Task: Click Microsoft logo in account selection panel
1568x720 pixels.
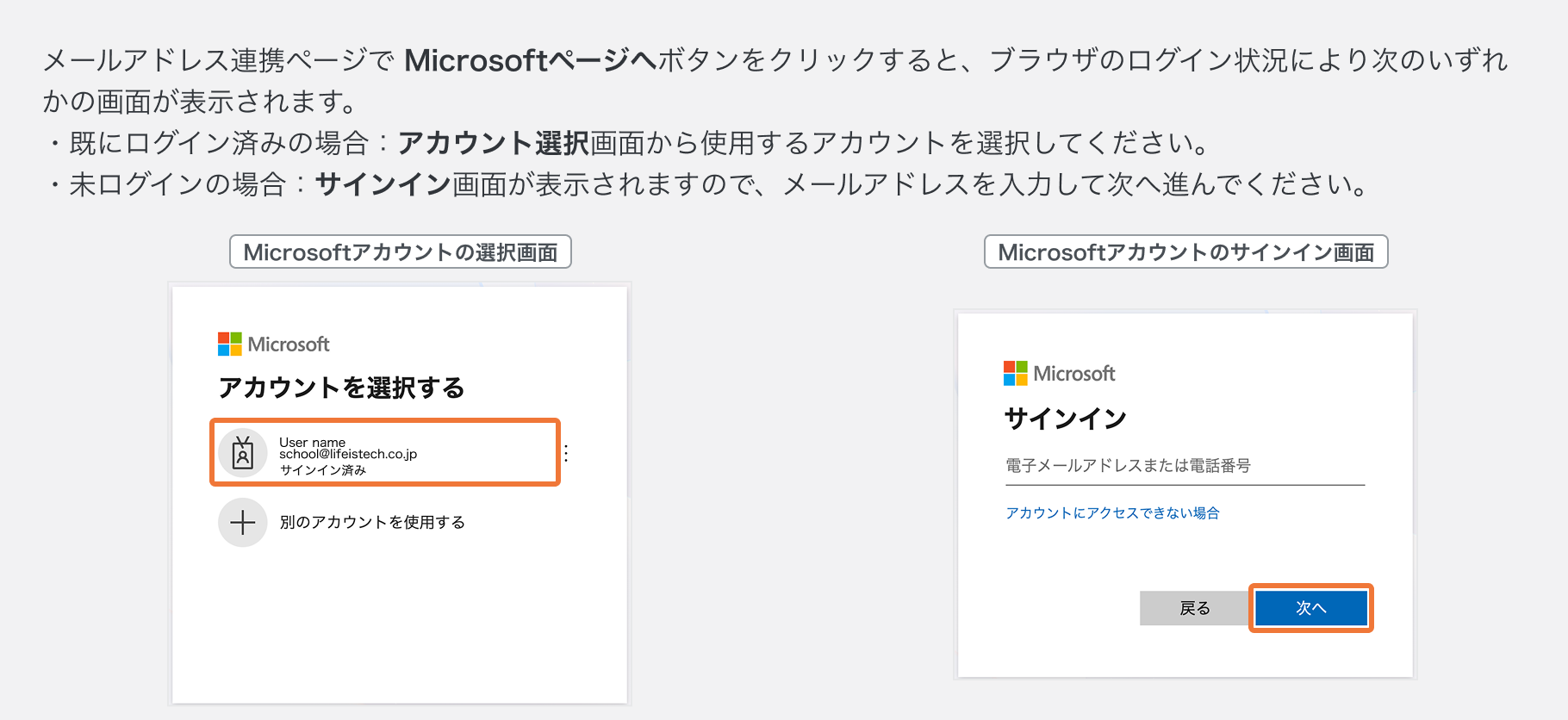Action: (x=230, y=344)
